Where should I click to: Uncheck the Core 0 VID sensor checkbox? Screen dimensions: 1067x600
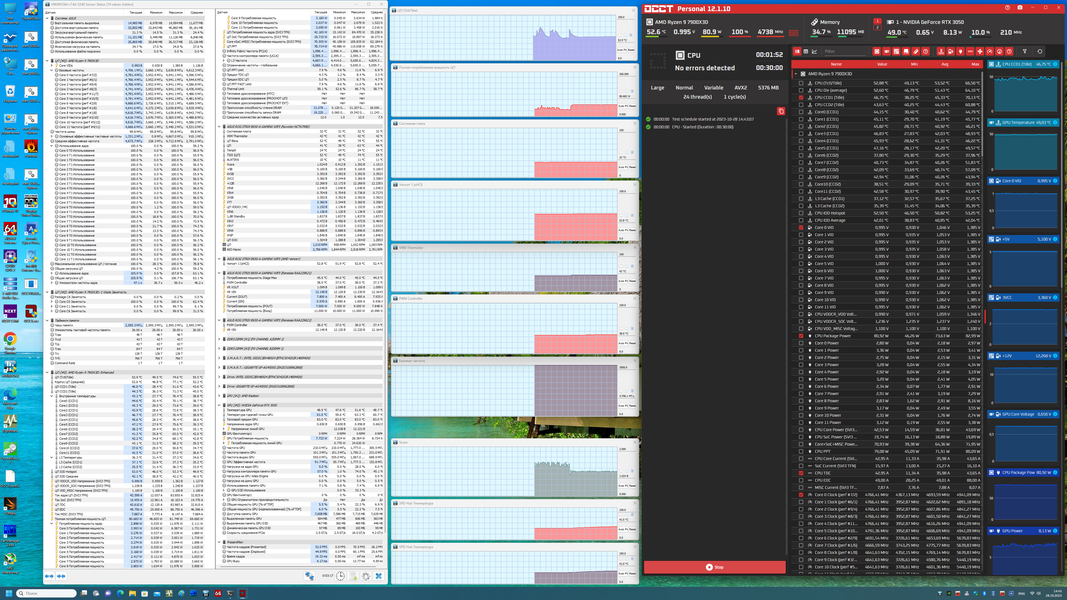point(802,227)
